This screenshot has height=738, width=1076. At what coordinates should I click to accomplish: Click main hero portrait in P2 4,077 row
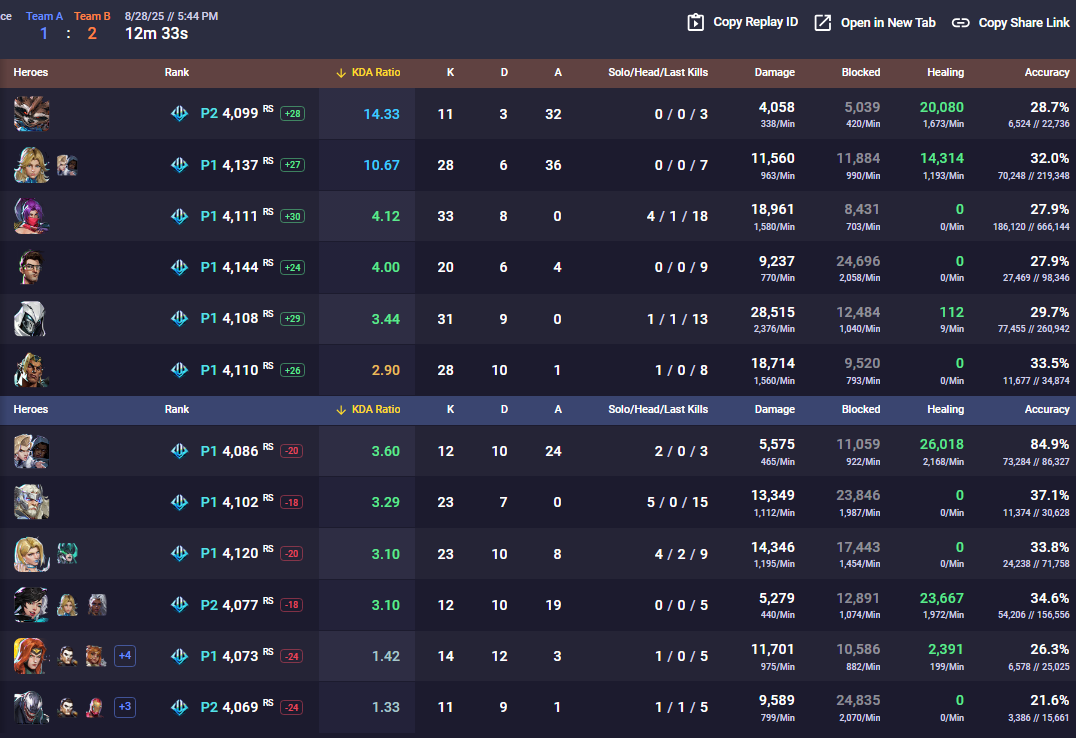pos(32,605)
